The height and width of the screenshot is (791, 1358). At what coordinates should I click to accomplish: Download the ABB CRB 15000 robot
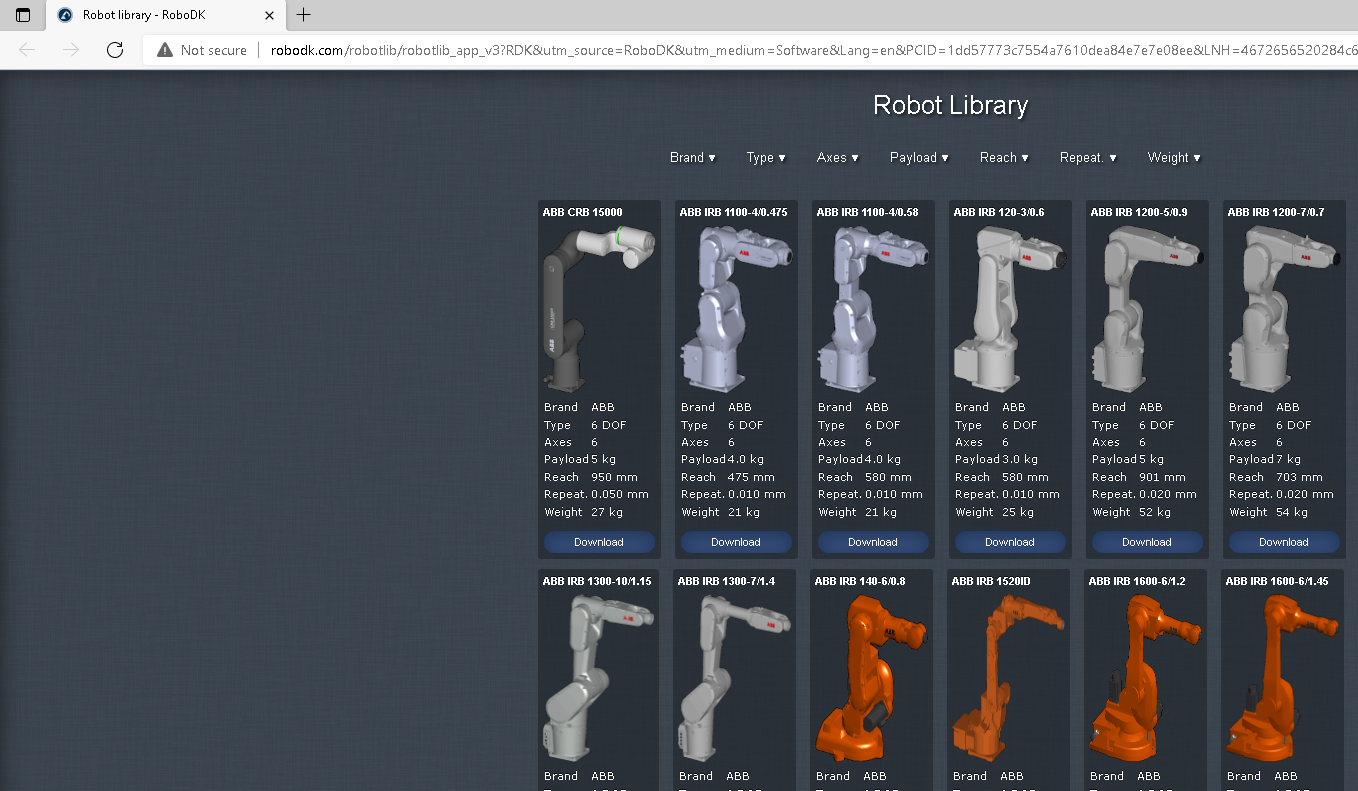599,542
